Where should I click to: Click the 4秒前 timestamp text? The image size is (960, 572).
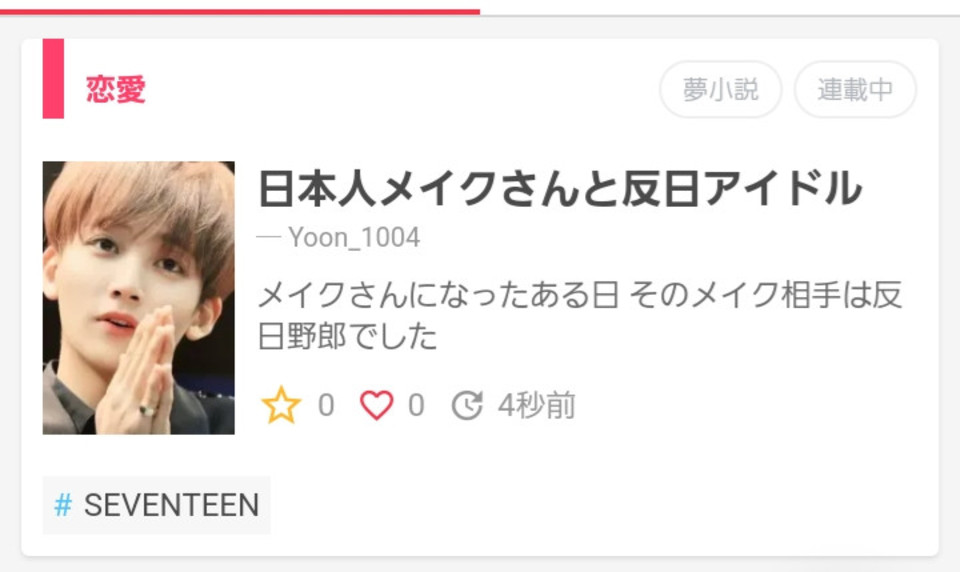[x=536, y=405]
